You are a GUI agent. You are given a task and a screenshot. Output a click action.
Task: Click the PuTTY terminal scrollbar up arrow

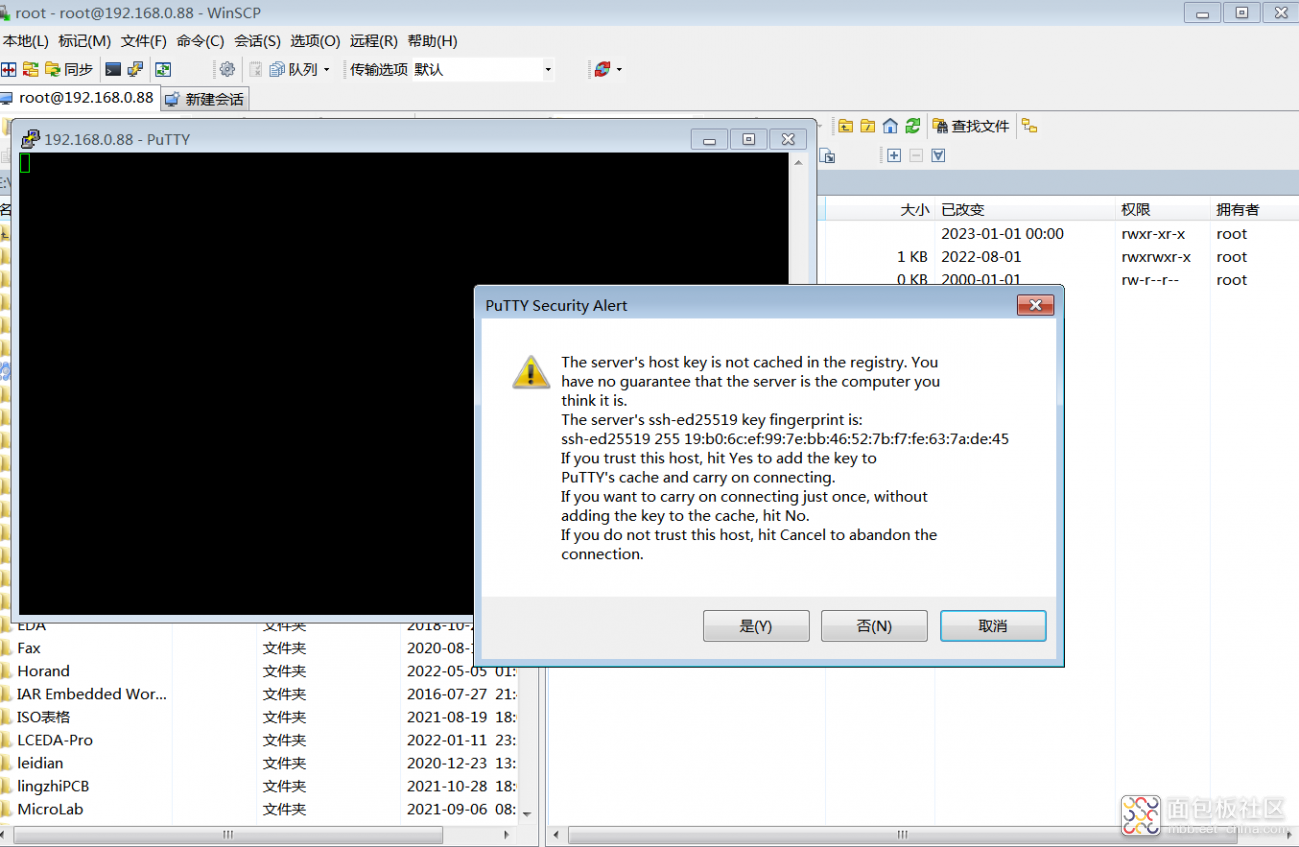pos(797,161)
